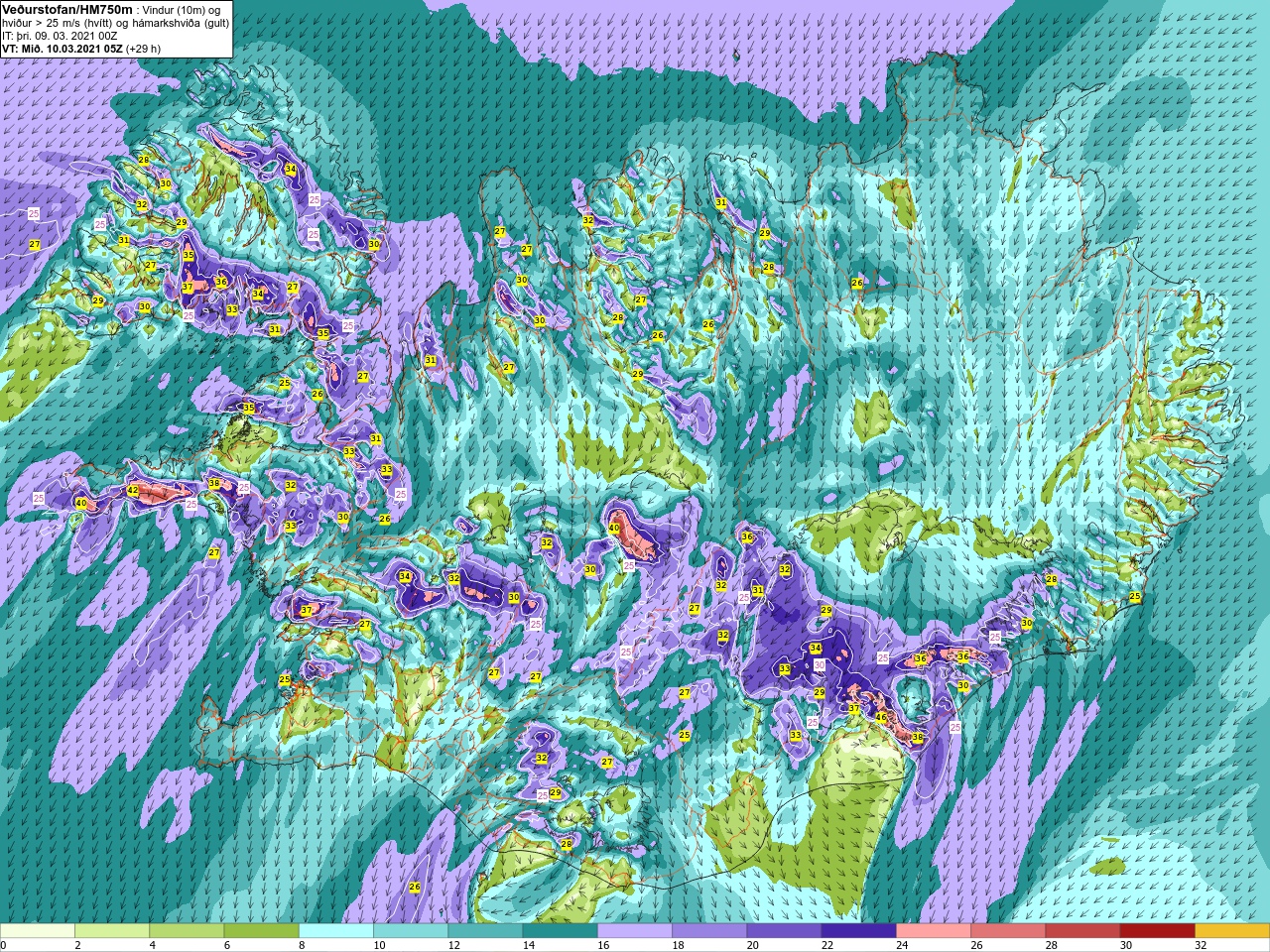Click the color scale tick label 0
Screen dimensions: 1270x952
(x=4, y=945)
